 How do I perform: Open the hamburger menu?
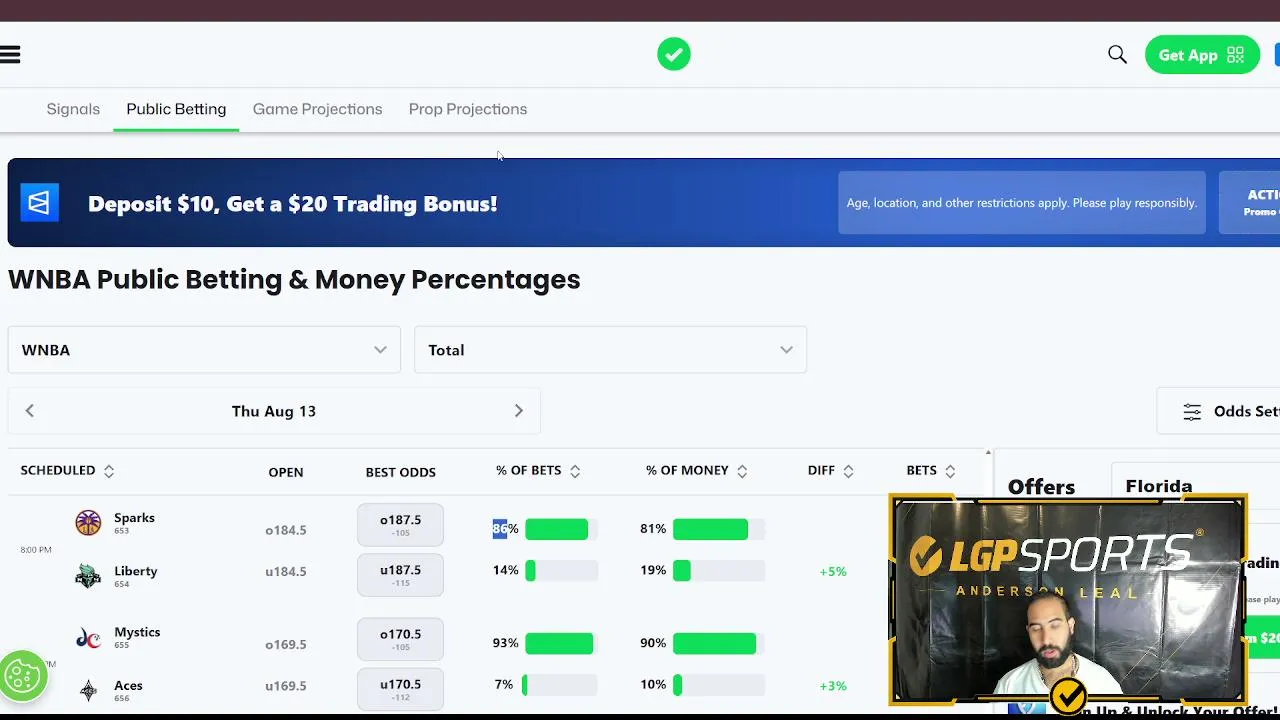10,55
